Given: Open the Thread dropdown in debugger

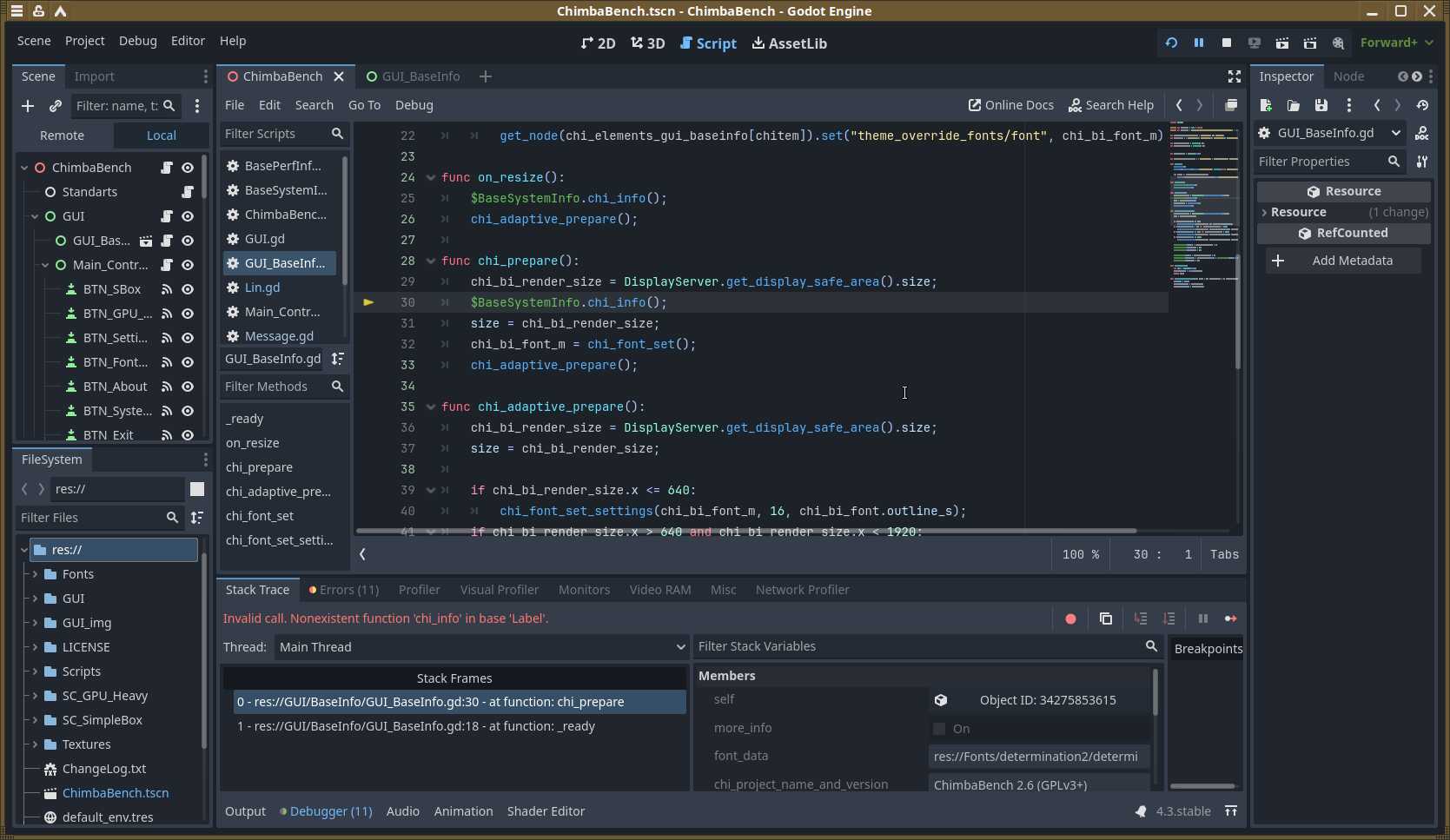Looking at the screenshot, I should click(x=481, y=647).
